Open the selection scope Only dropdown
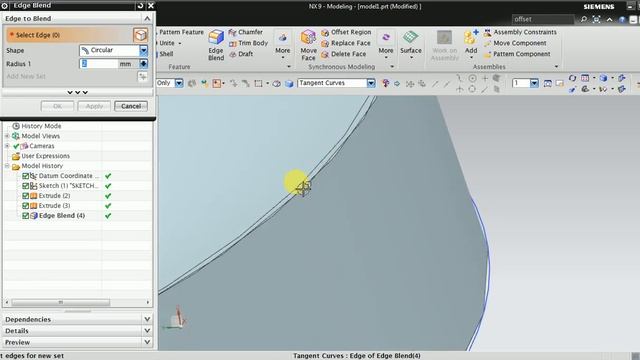Image resolution: width=640 pixels, height=360 pixels. click(179, 83)
